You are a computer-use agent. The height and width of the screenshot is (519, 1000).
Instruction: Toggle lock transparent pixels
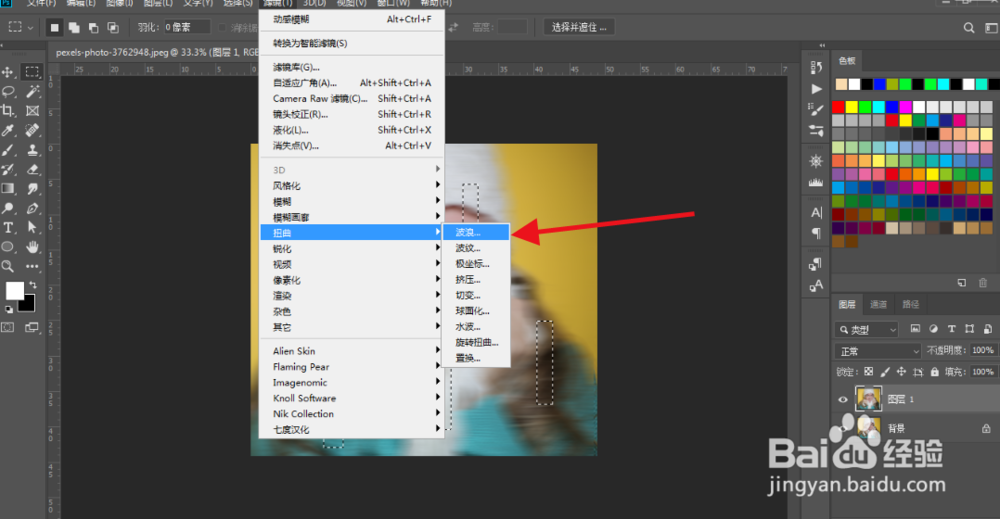pyautogui.click(x=869, y=372)
